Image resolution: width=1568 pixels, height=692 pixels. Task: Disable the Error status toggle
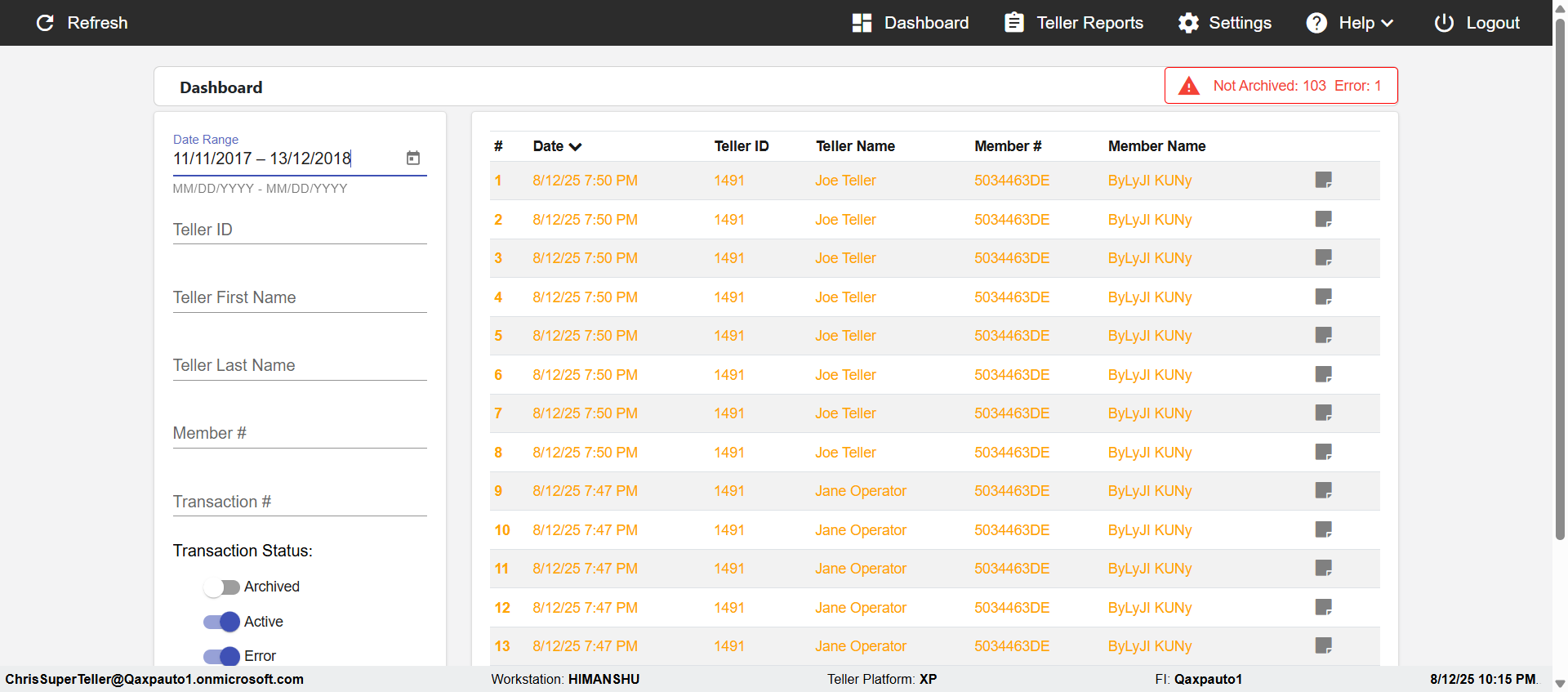221,656
